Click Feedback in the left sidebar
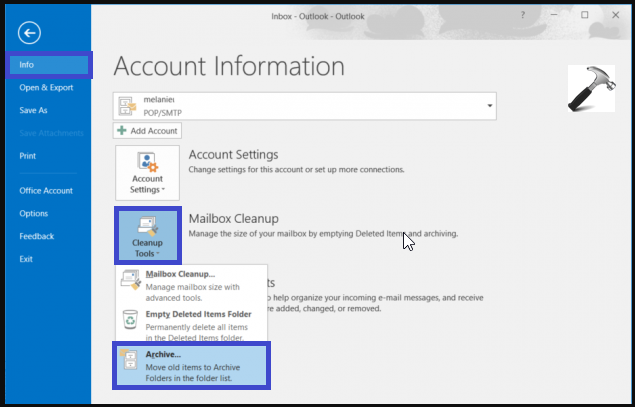This screenshot has width=635, height=407. click(37, 236)
